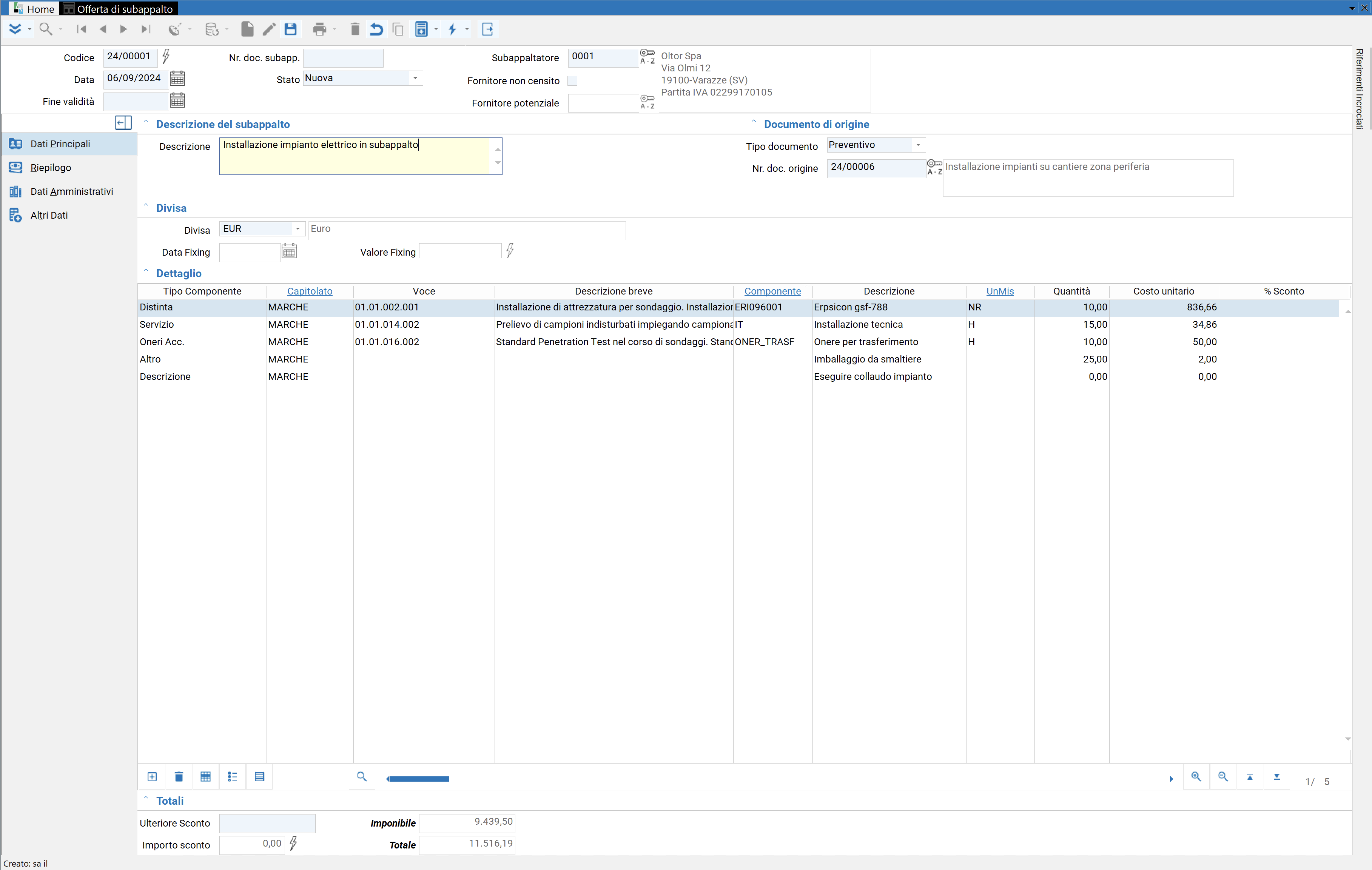Open the Divisa currency dropdown
Image resolution: width=1372 pixels, height=870 pixels.
[x=298, y=228]
